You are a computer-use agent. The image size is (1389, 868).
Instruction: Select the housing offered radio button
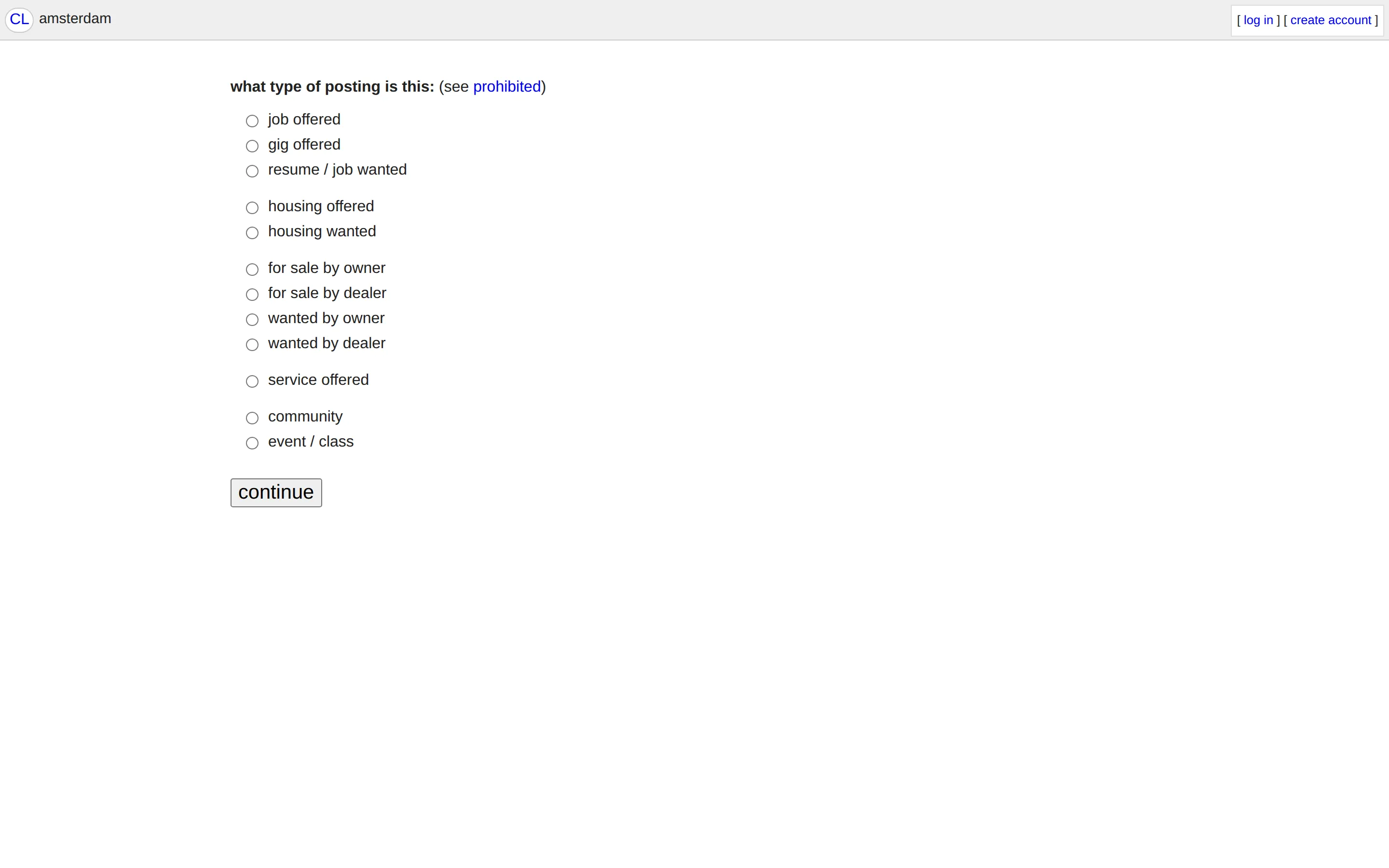pyautogui.click(x=252, y=207)
